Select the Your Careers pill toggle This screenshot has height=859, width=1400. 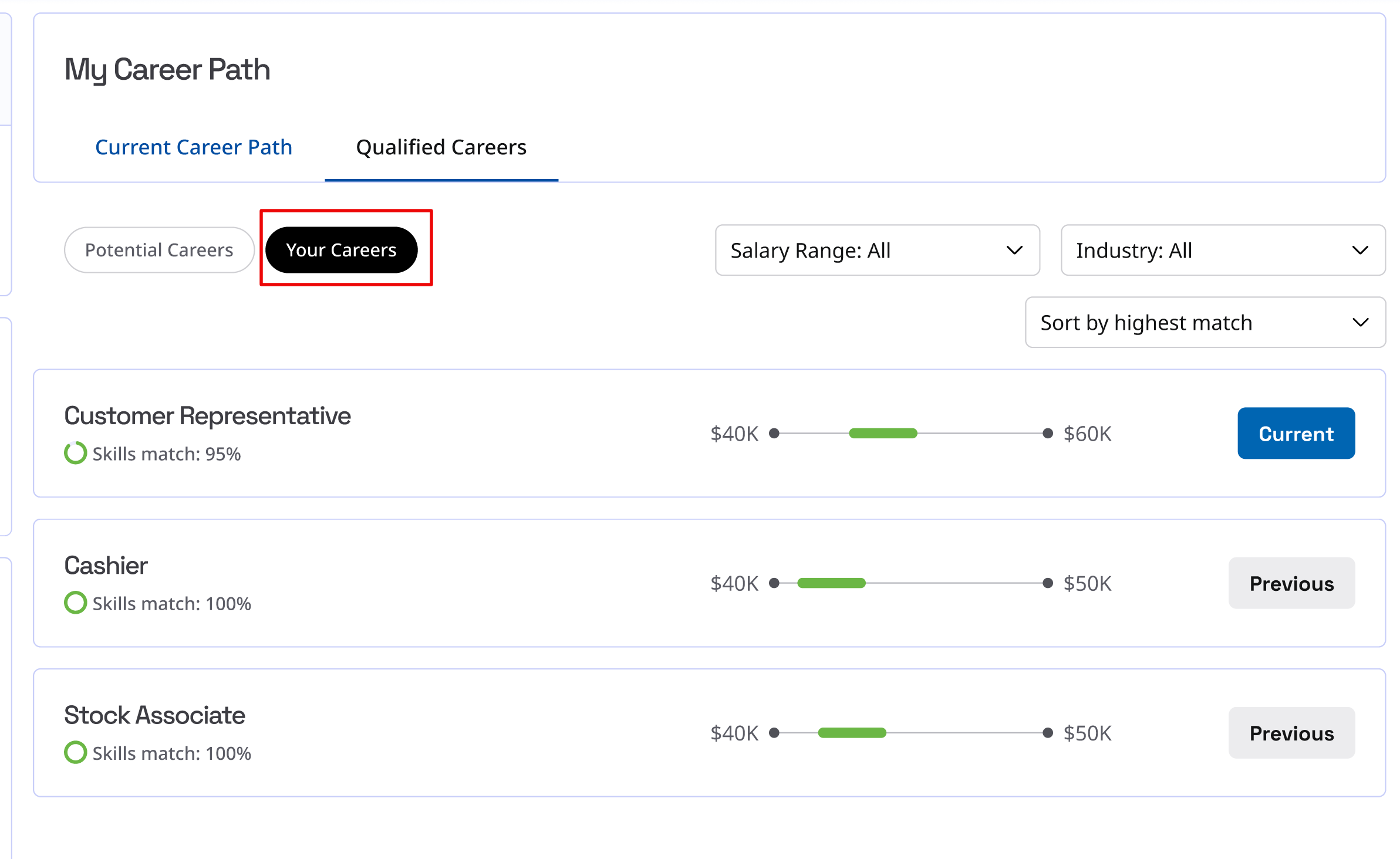point(341,250)
